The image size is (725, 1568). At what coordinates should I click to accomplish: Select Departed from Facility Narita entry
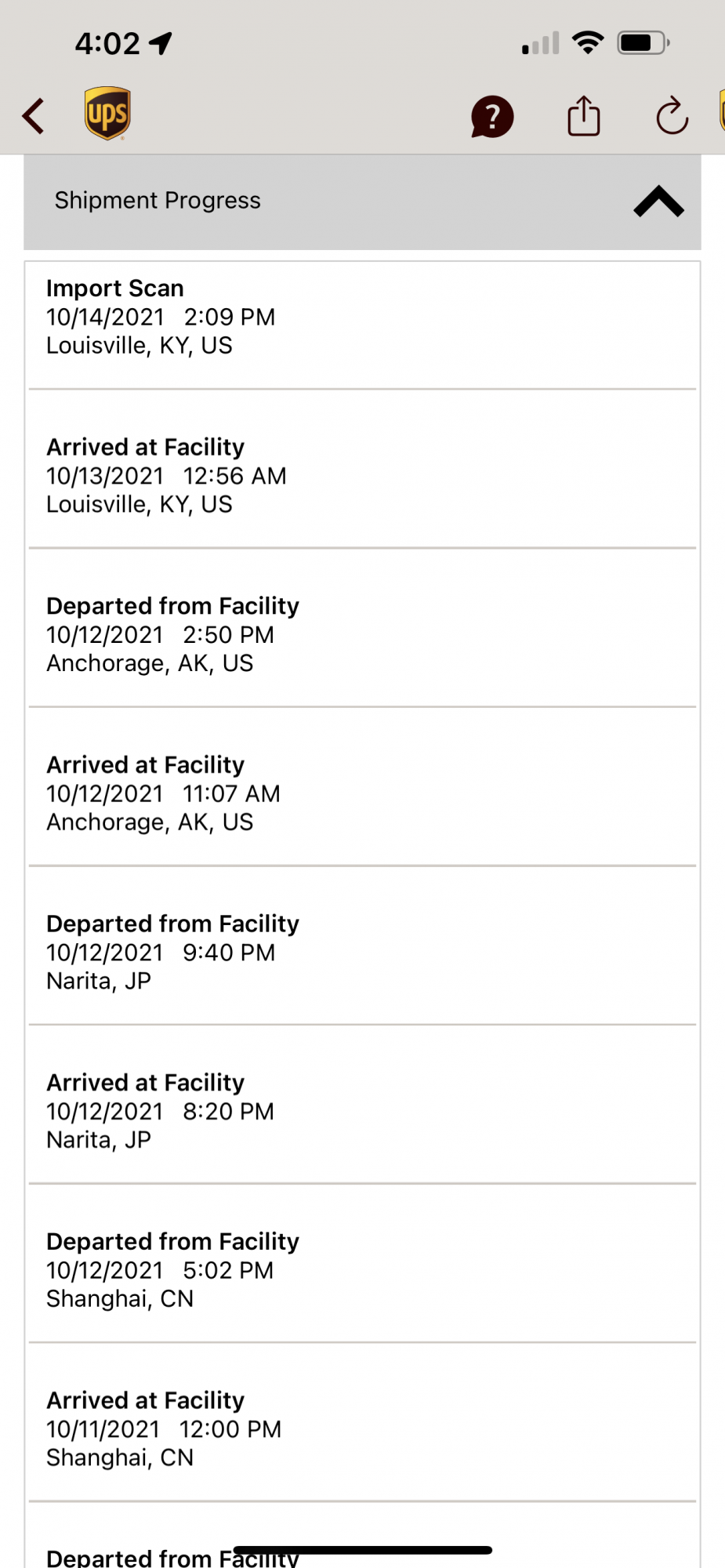coord(361,953)
